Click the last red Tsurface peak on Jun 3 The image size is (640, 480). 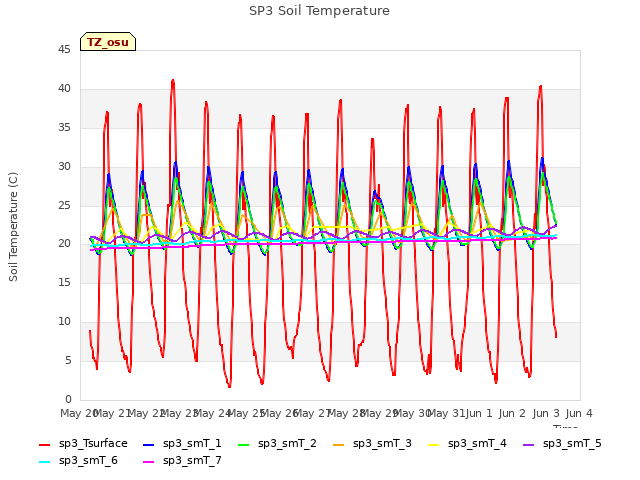tap(540, 86)
